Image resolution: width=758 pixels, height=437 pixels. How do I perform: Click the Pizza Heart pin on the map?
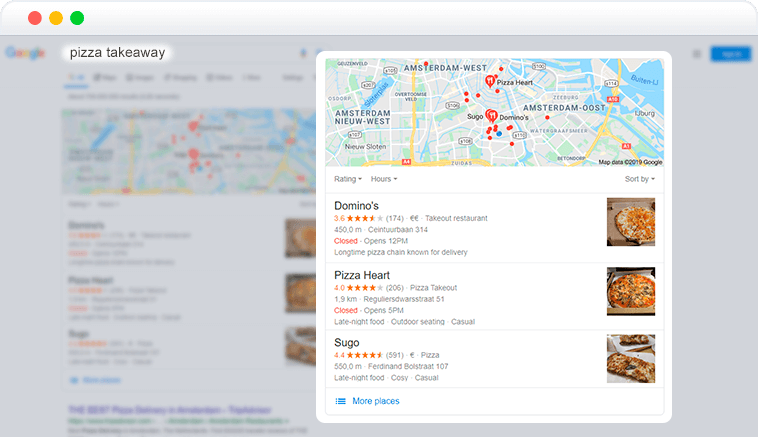pos(490,81)
